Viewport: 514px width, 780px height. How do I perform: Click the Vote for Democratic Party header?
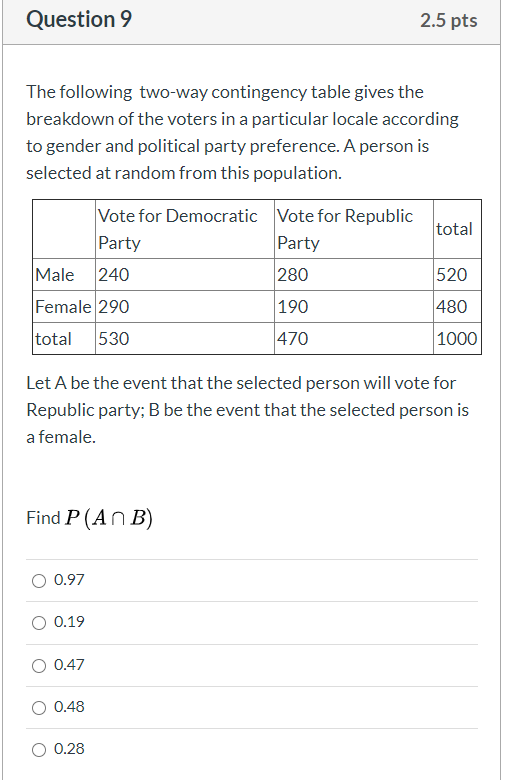(185, 229)
